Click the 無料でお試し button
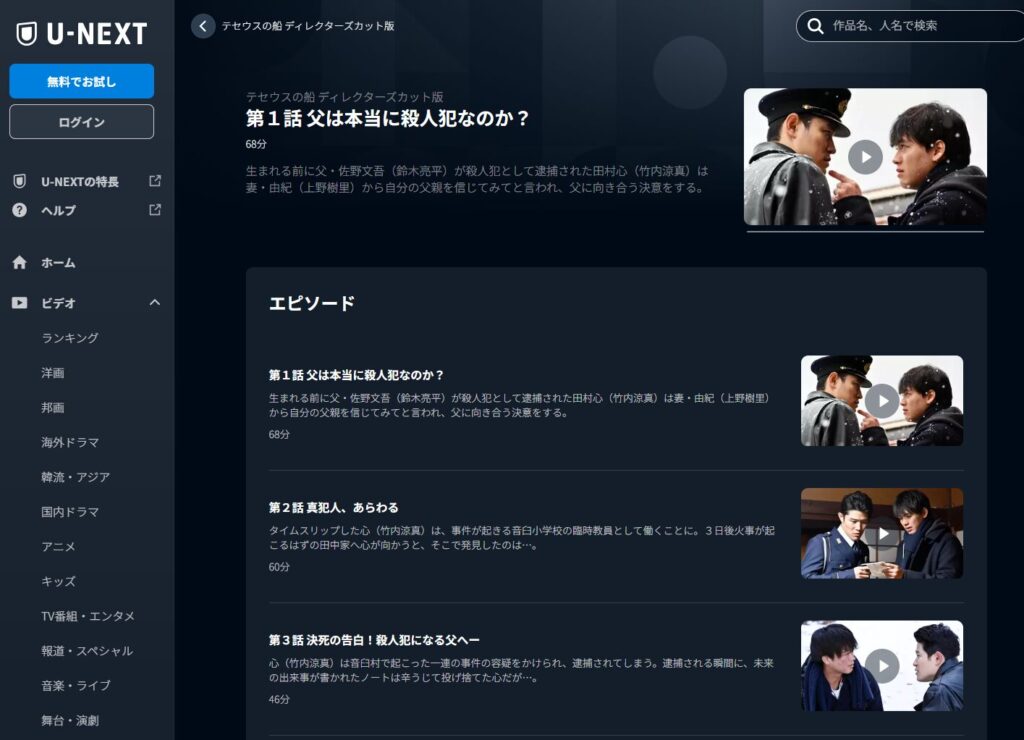The width and height of the screenshot is (1024, 740). [x=82, y=82]
